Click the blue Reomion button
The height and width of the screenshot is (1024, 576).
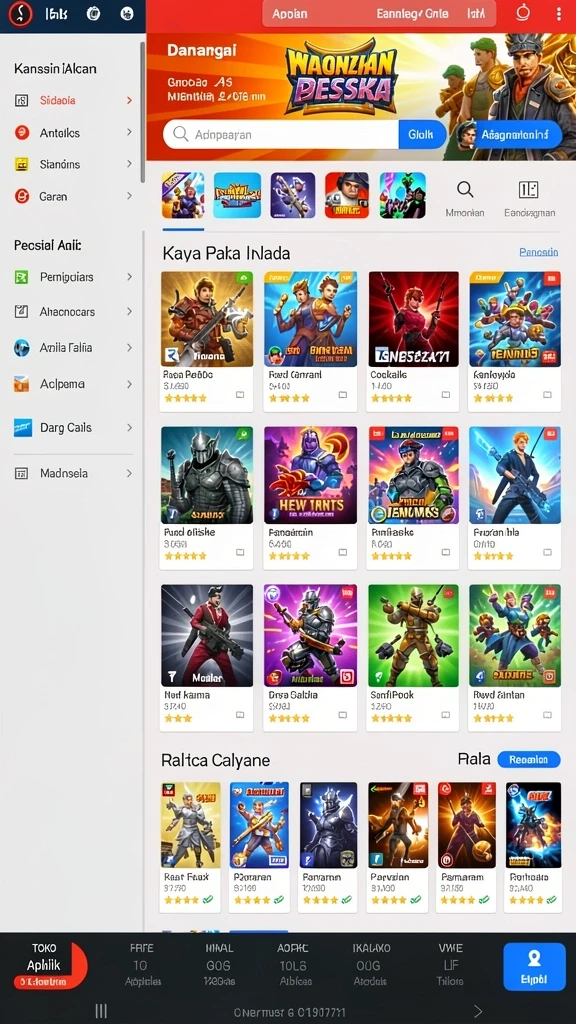point(529,760)
